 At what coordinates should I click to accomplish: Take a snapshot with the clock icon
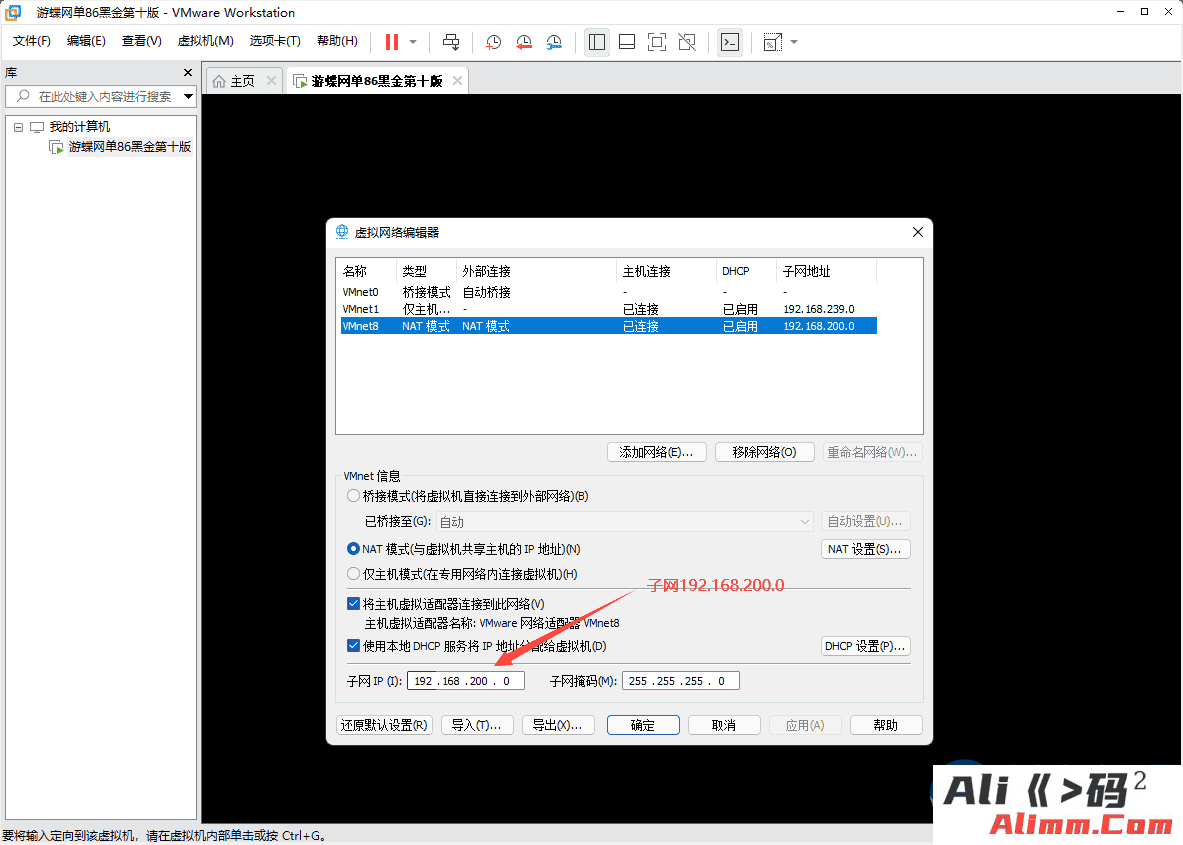click(x=493, y=42)
